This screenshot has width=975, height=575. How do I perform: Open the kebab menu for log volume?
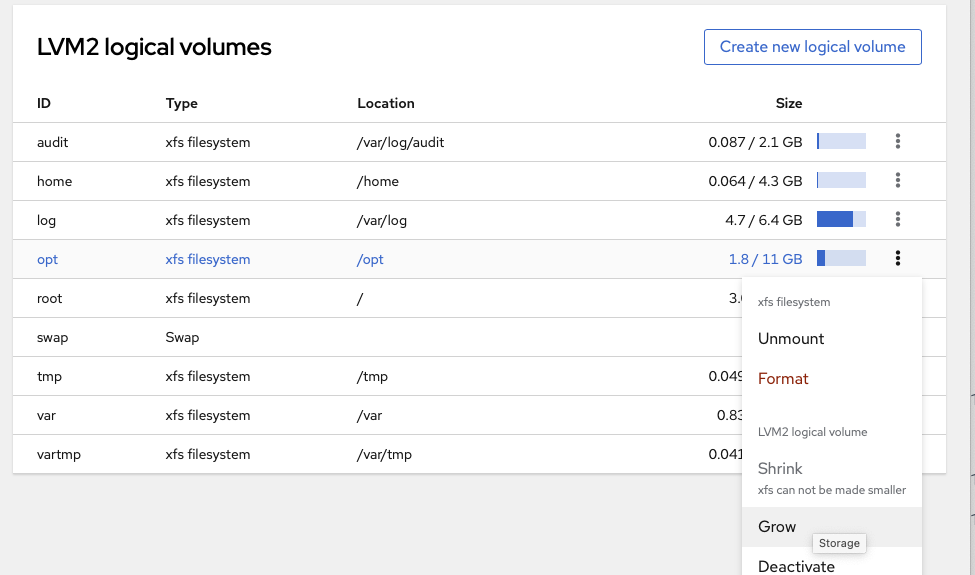tap(898, 220)
